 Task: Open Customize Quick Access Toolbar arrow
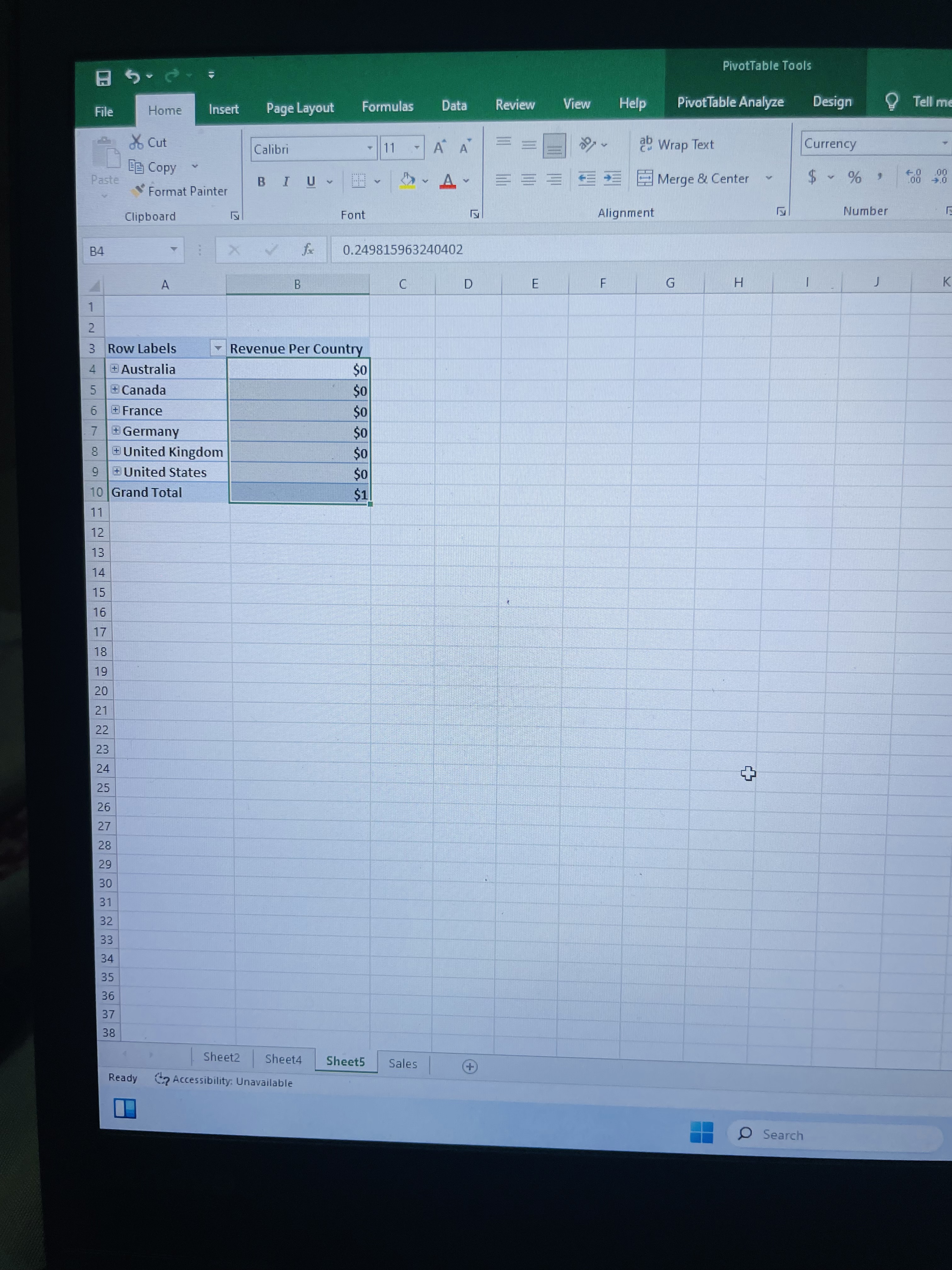211,75
